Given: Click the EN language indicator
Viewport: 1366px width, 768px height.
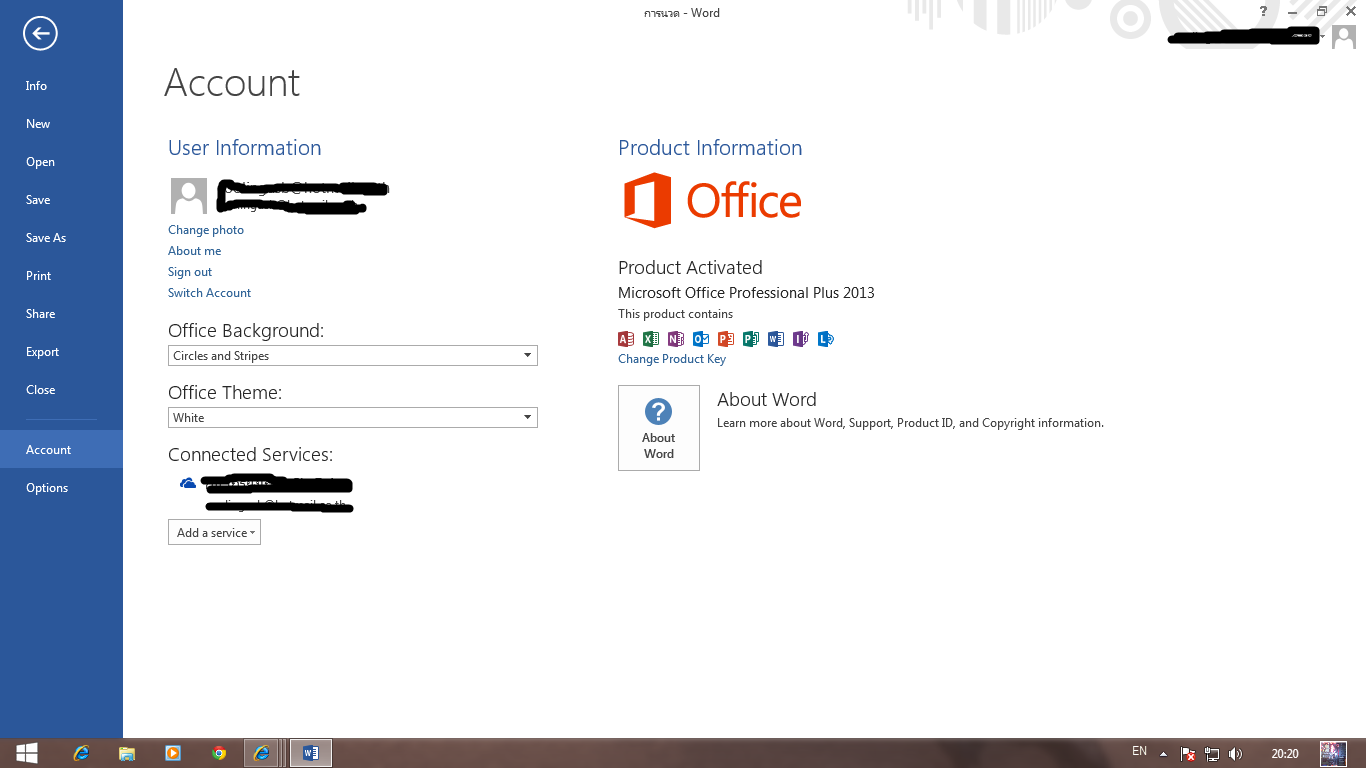Looking at the screenshot, I should click(1139, 751).
